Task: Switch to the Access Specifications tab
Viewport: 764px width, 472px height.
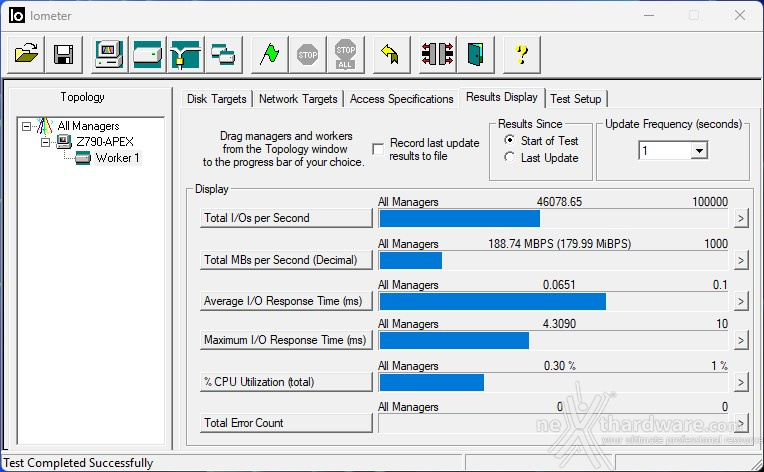Action: 401,99
